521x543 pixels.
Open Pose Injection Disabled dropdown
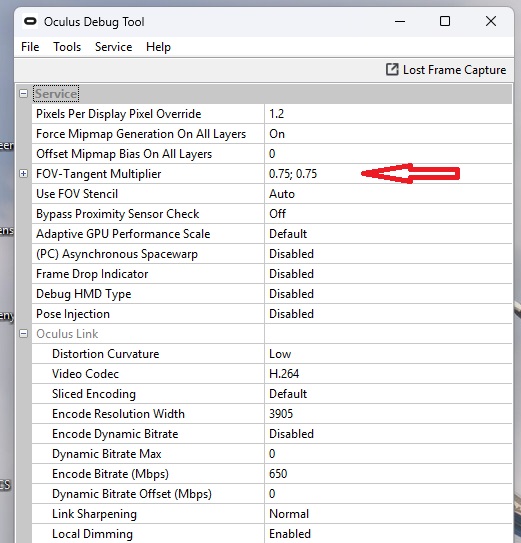click(x=388, y=314)
